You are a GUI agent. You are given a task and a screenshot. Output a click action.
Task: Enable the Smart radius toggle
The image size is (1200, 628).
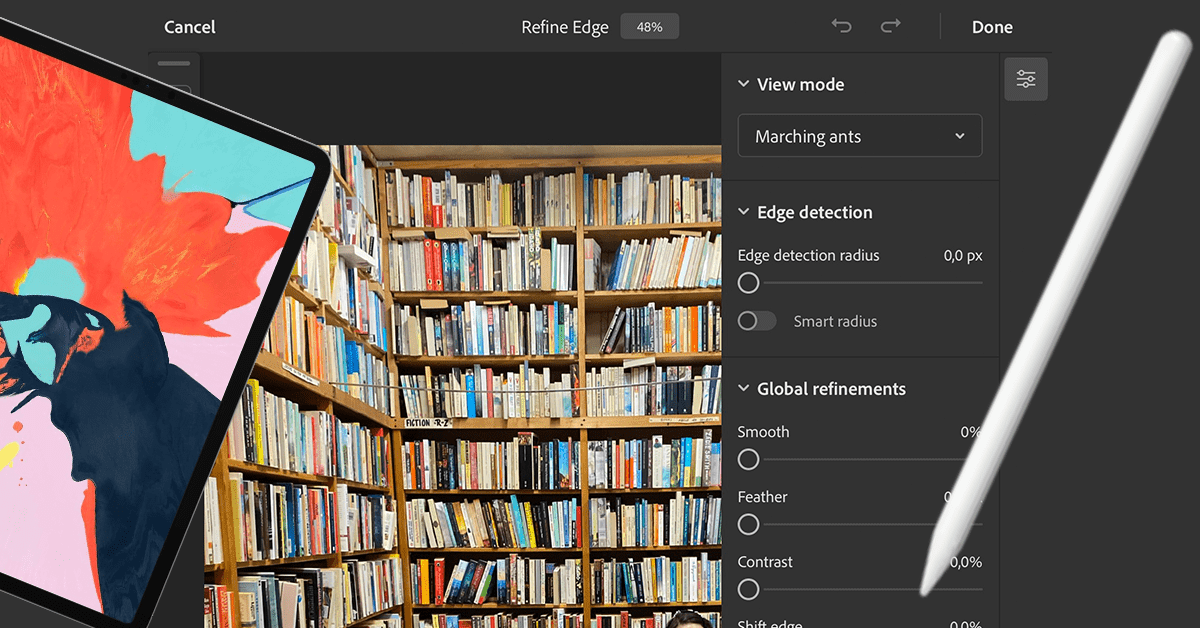756,320
